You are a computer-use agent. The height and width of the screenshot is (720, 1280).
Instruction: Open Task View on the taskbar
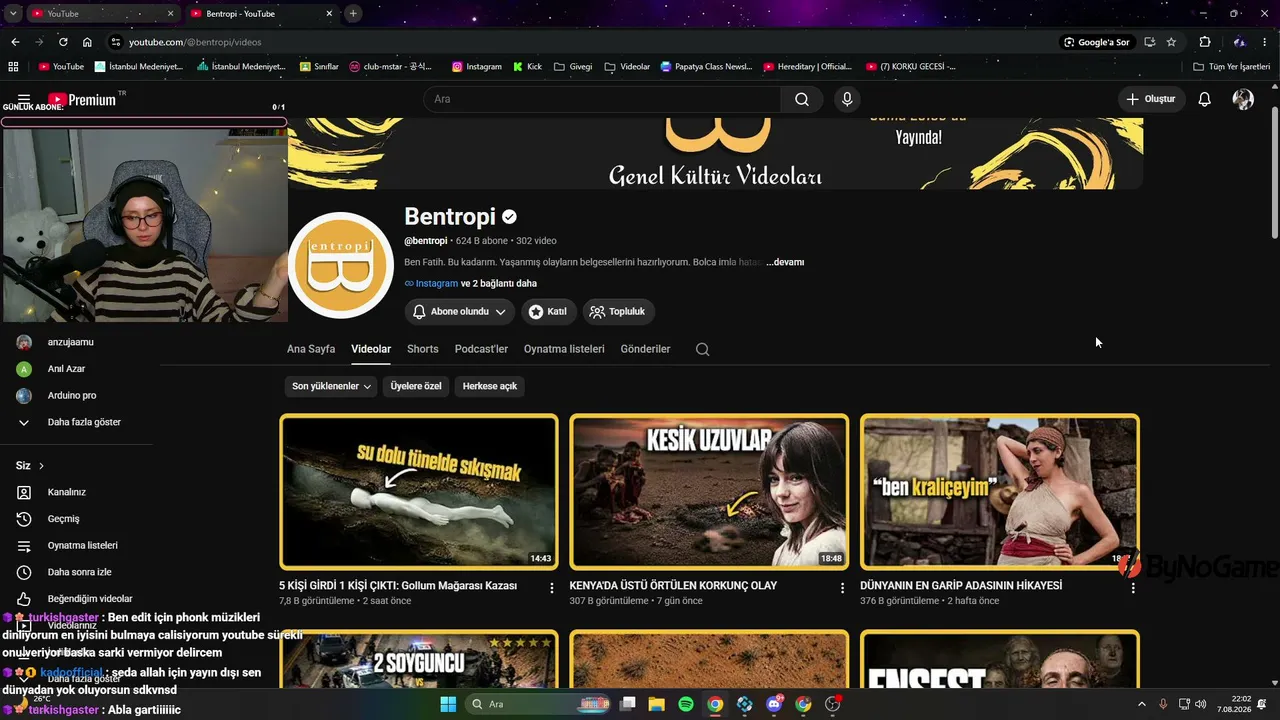[628, 704]
